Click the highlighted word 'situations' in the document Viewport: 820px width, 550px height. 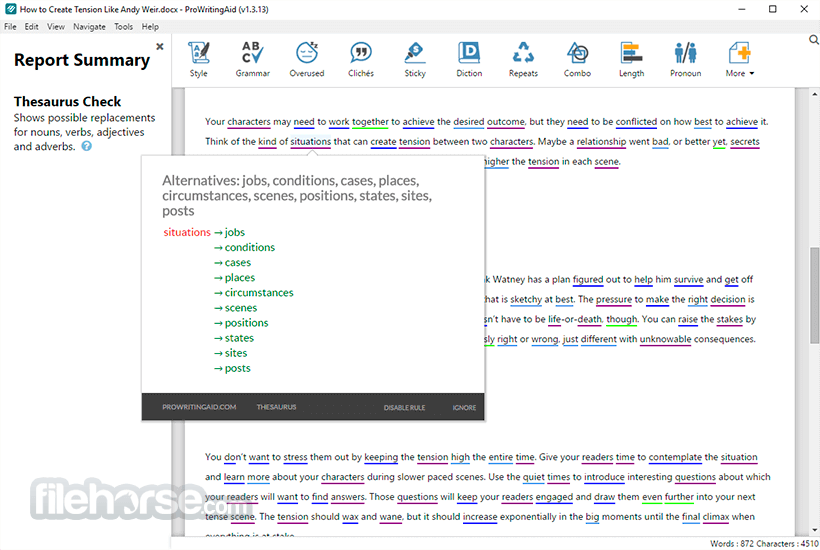[x=311, y=141]
